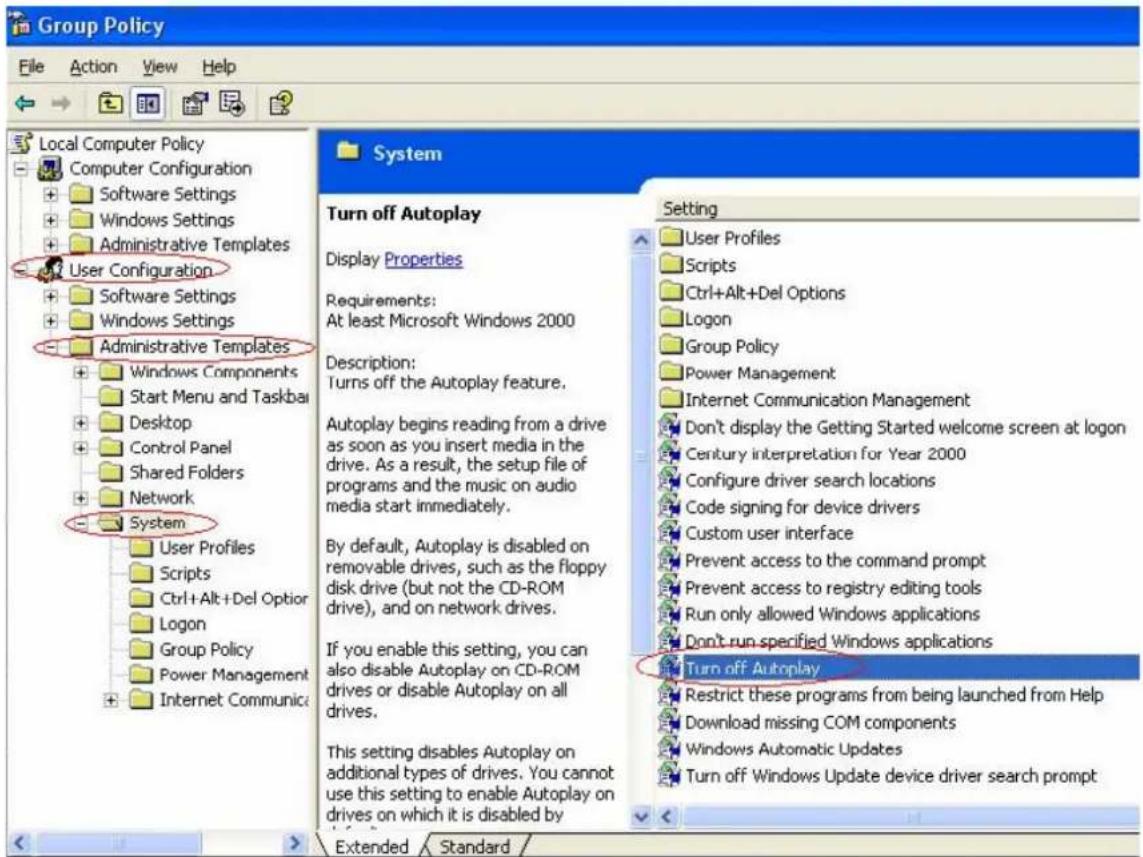Open the Help menu
1143x857 pixels.
[x=219, y=67]
